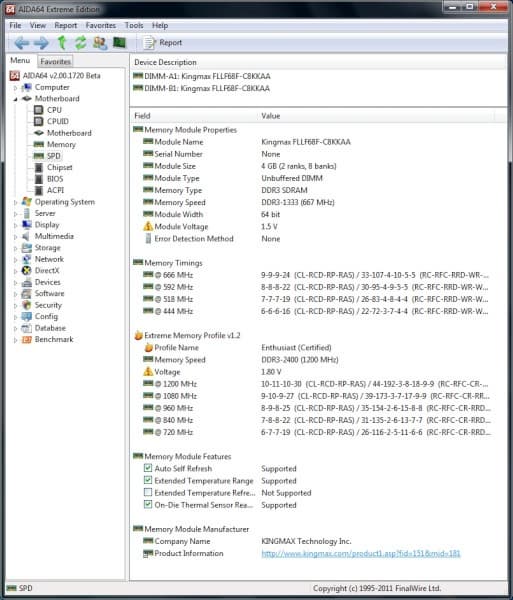Click the Manage Users toolbar icon
This screenshot has height=600, width=513.
point(99,42)
